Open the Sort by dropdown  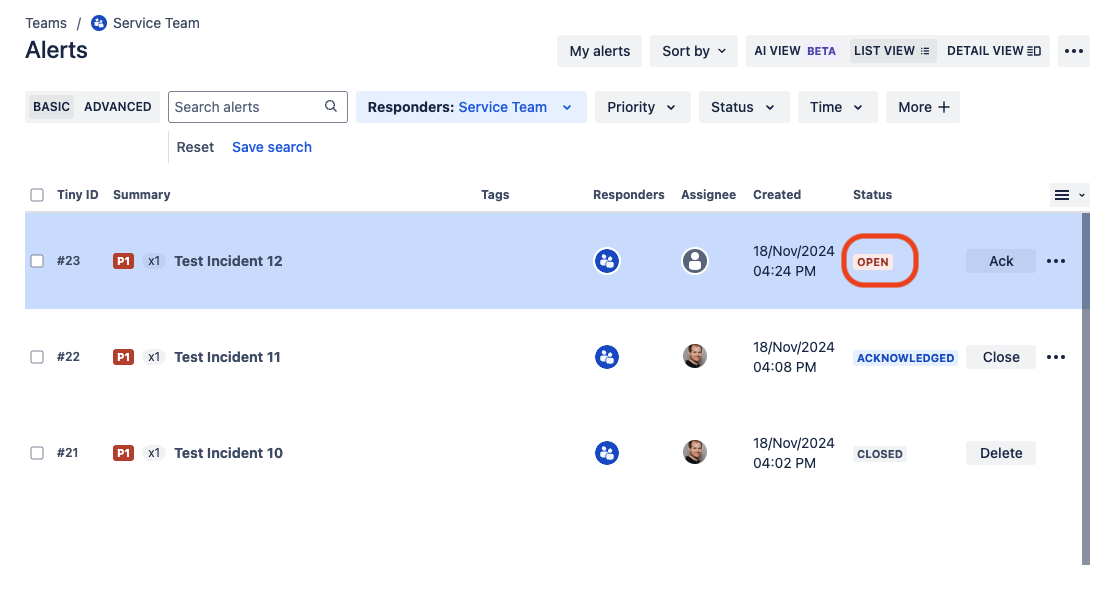(x=693, y=51)
